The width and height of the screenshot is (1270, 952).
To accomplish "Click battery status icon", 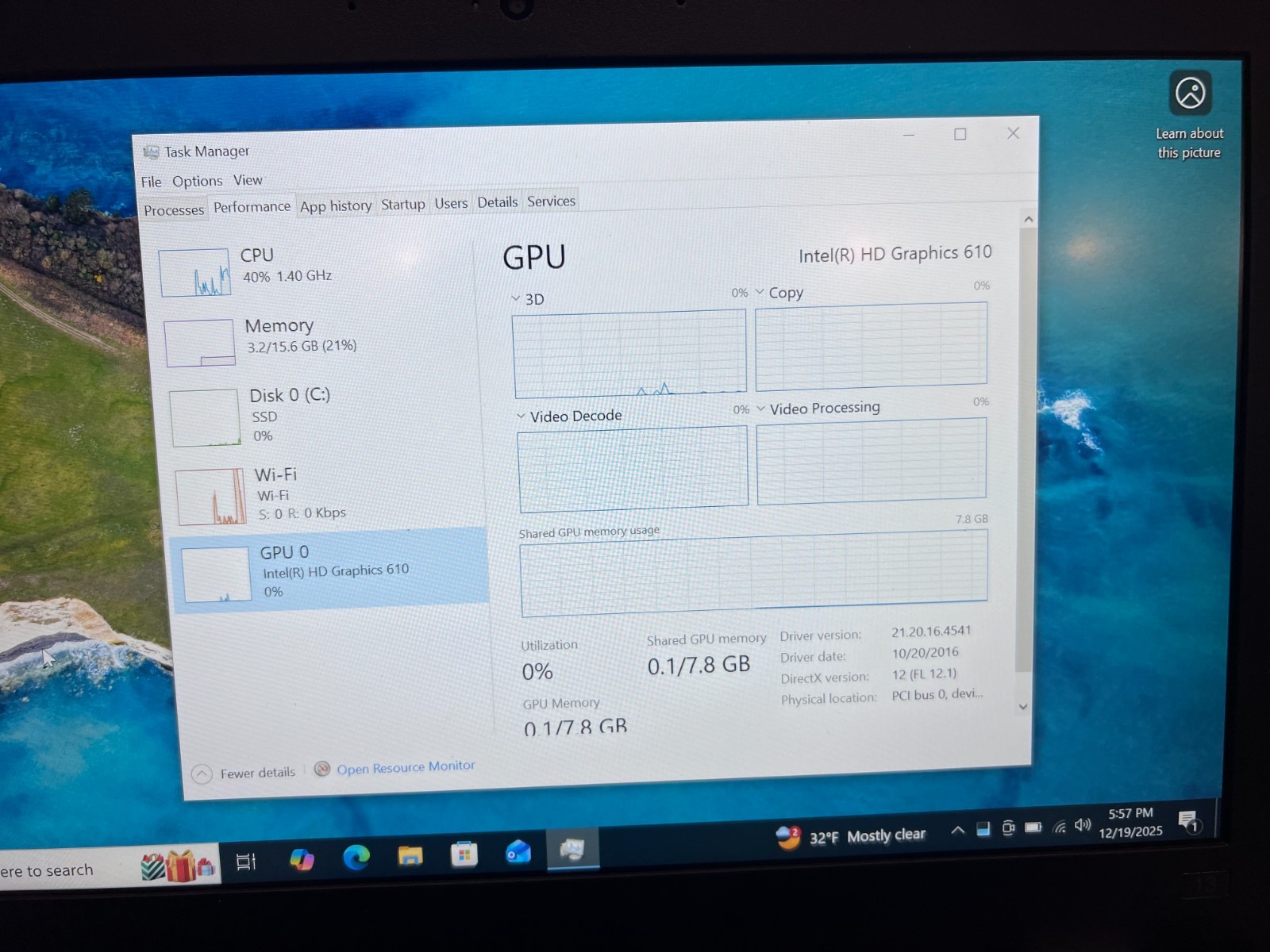I will 1033,827.
